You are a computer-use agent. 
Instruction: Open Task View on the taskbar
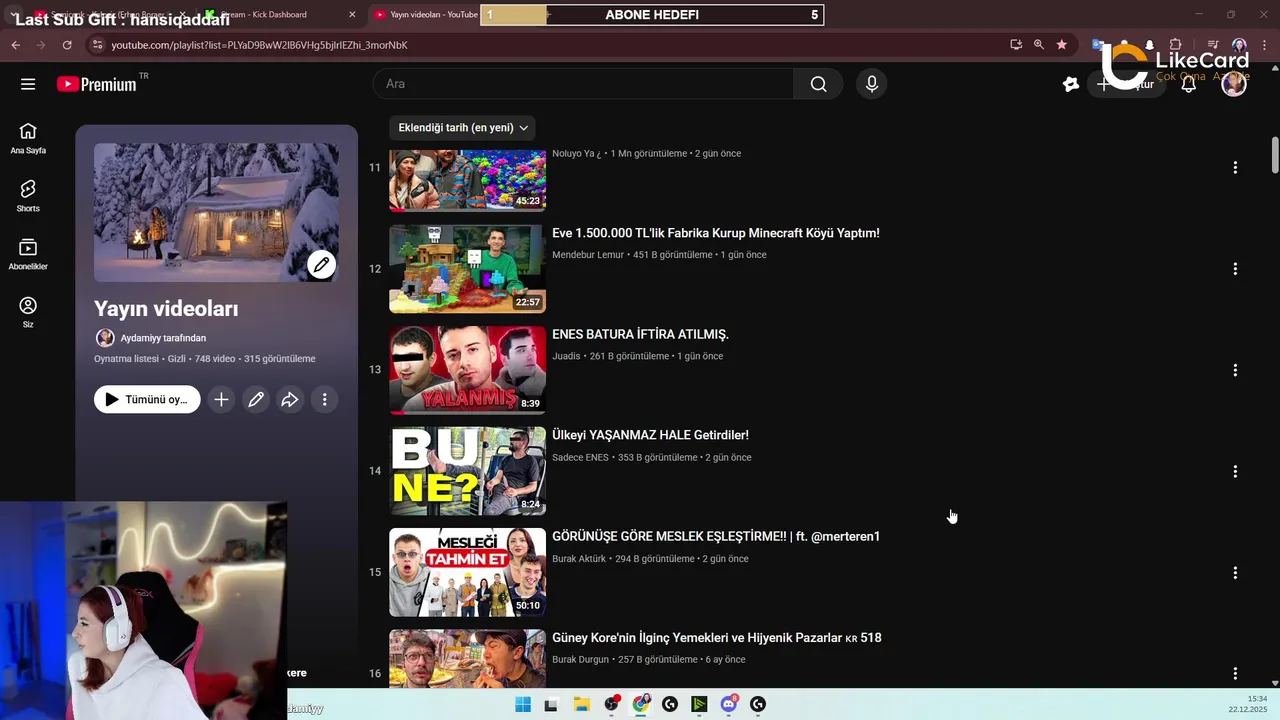550,704
